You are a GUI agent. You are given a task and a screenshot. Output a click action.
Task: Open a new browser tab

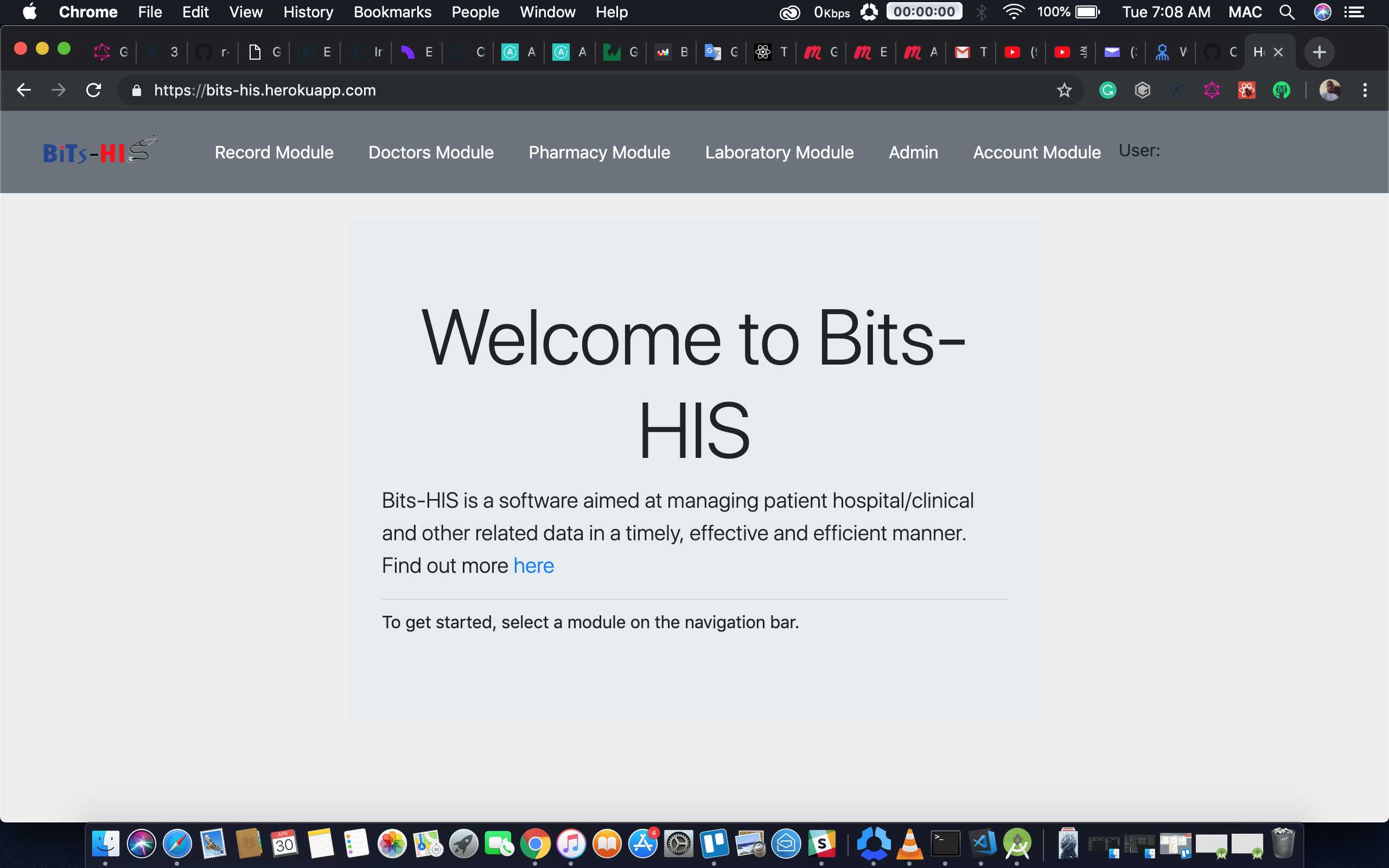[1319, 52]
